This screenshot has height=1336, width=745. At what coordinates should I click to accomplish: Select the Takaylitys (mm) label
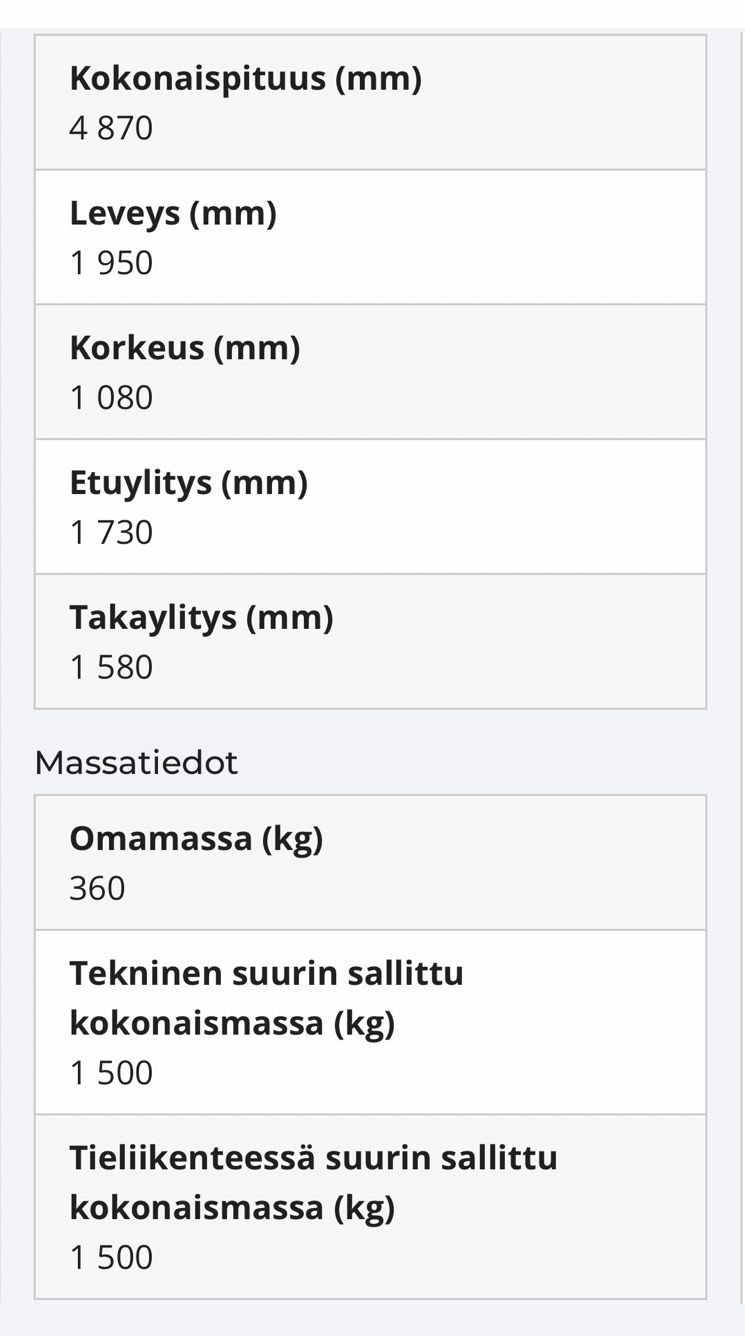(x=201, y=618)
